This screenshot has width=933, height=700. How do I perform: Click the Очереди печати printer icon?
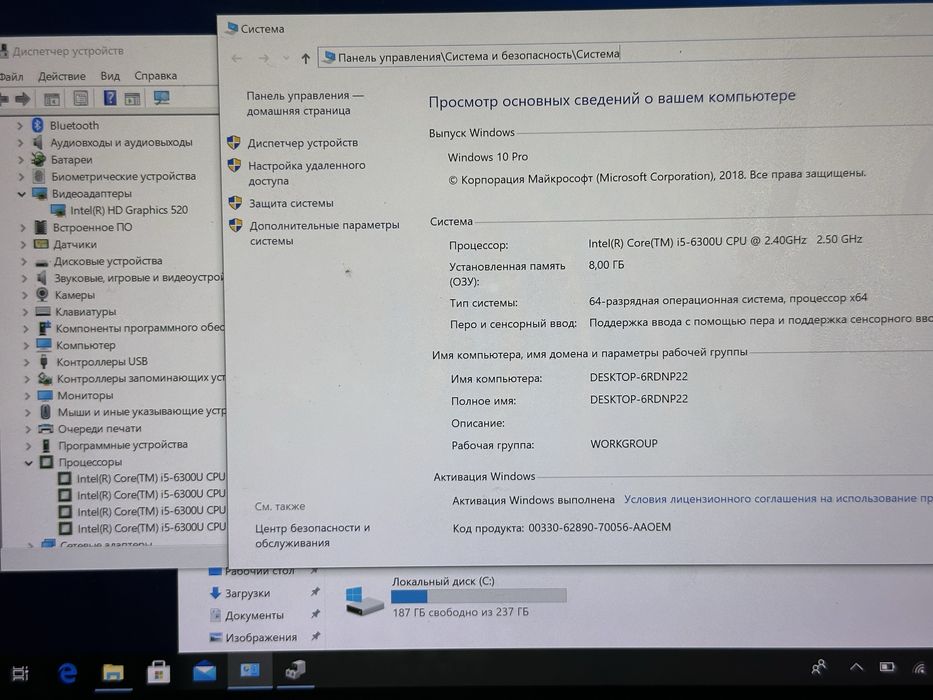tap(46, 429)
